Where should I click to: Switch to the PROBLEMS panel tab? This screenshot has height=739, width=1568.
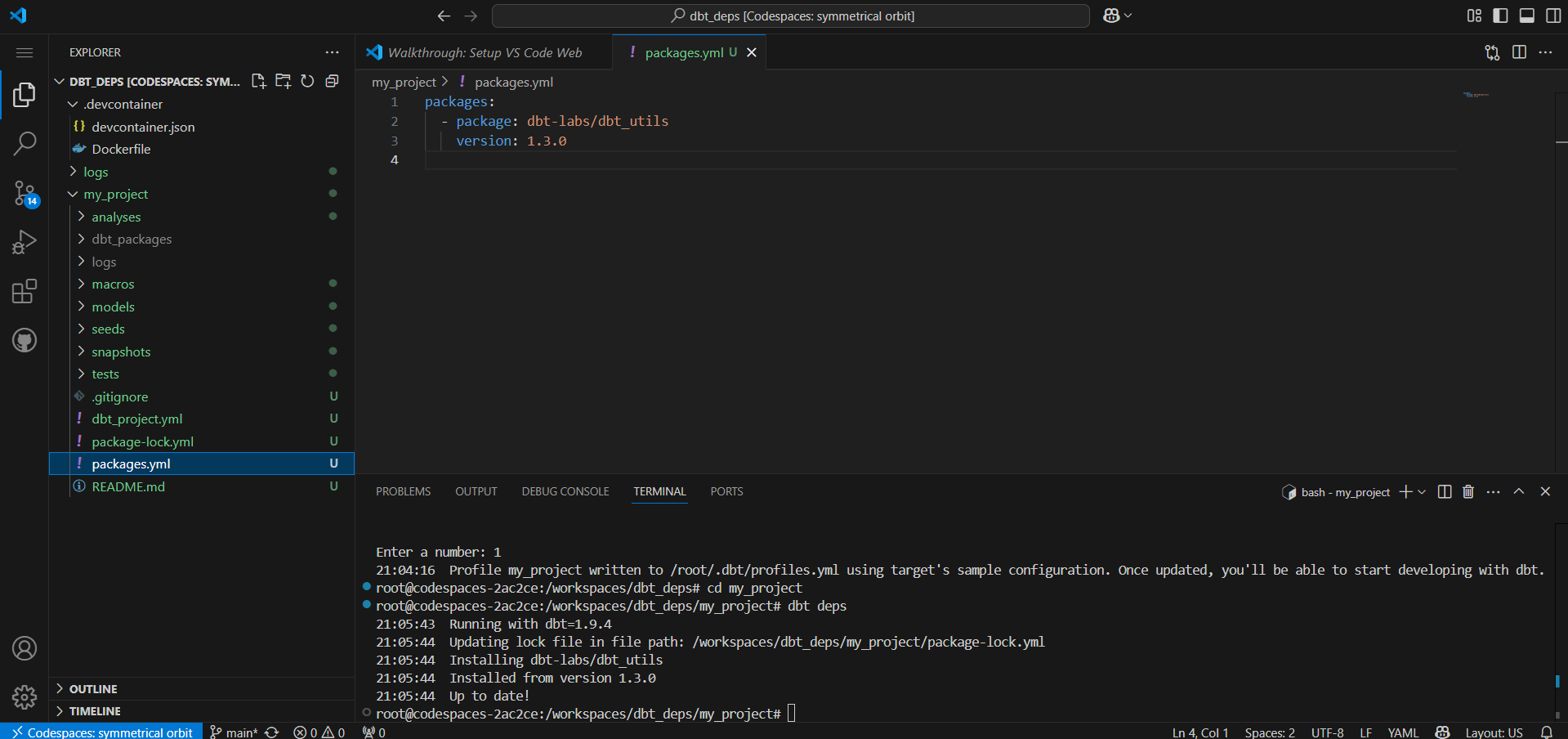click(x=403, y=491)
